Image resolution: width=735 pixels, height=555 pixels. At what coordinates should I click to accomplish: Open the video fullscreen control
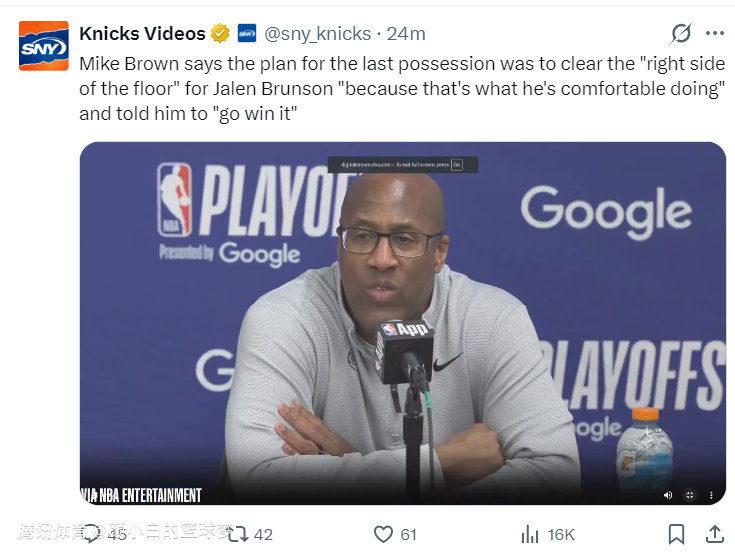coord(689,495)
